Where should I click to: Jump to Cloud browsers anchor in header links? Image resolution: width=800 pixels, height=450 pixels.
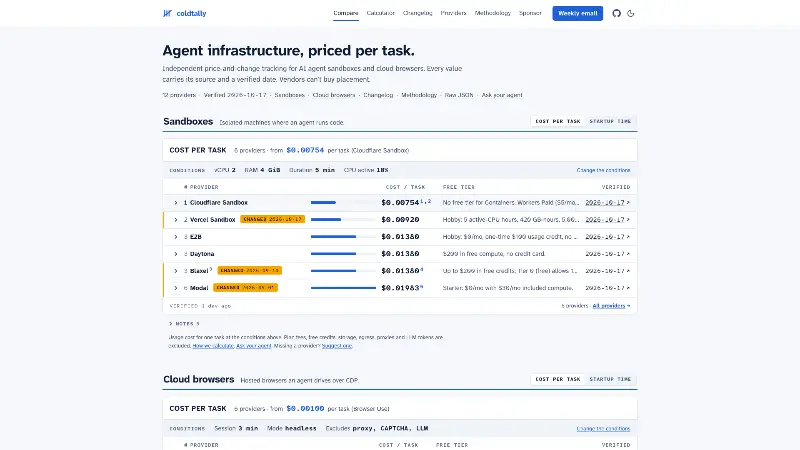click(334, 95)
